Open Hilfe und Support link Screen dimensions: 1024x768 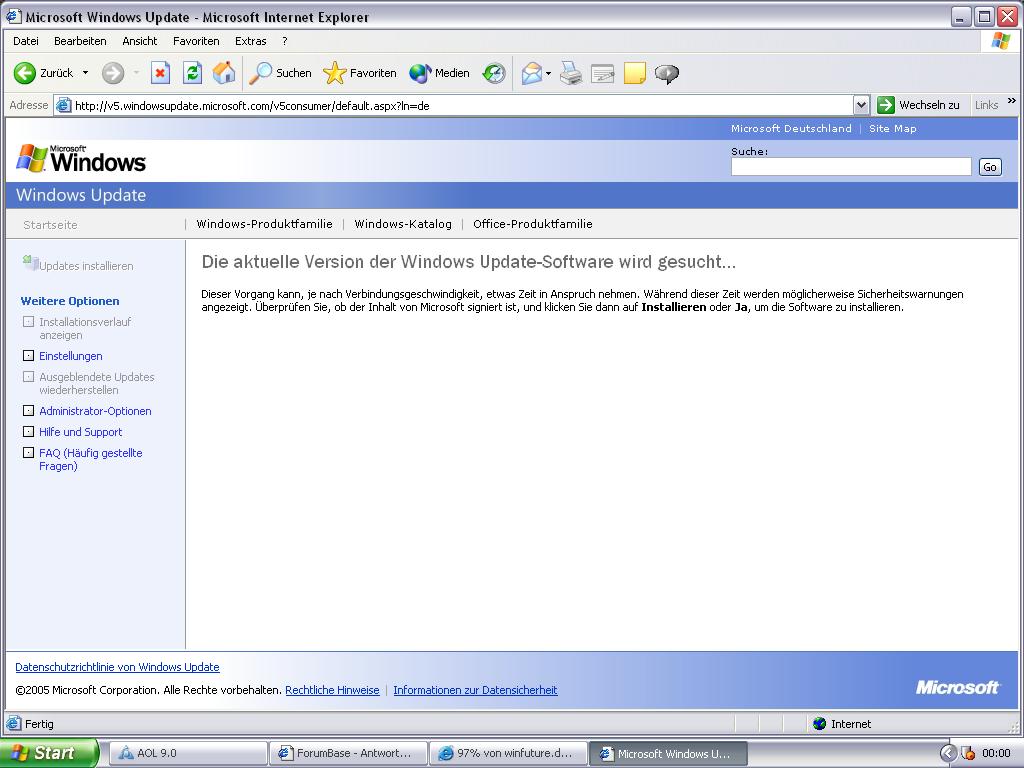pyautogui.click(x=80, y=432)
